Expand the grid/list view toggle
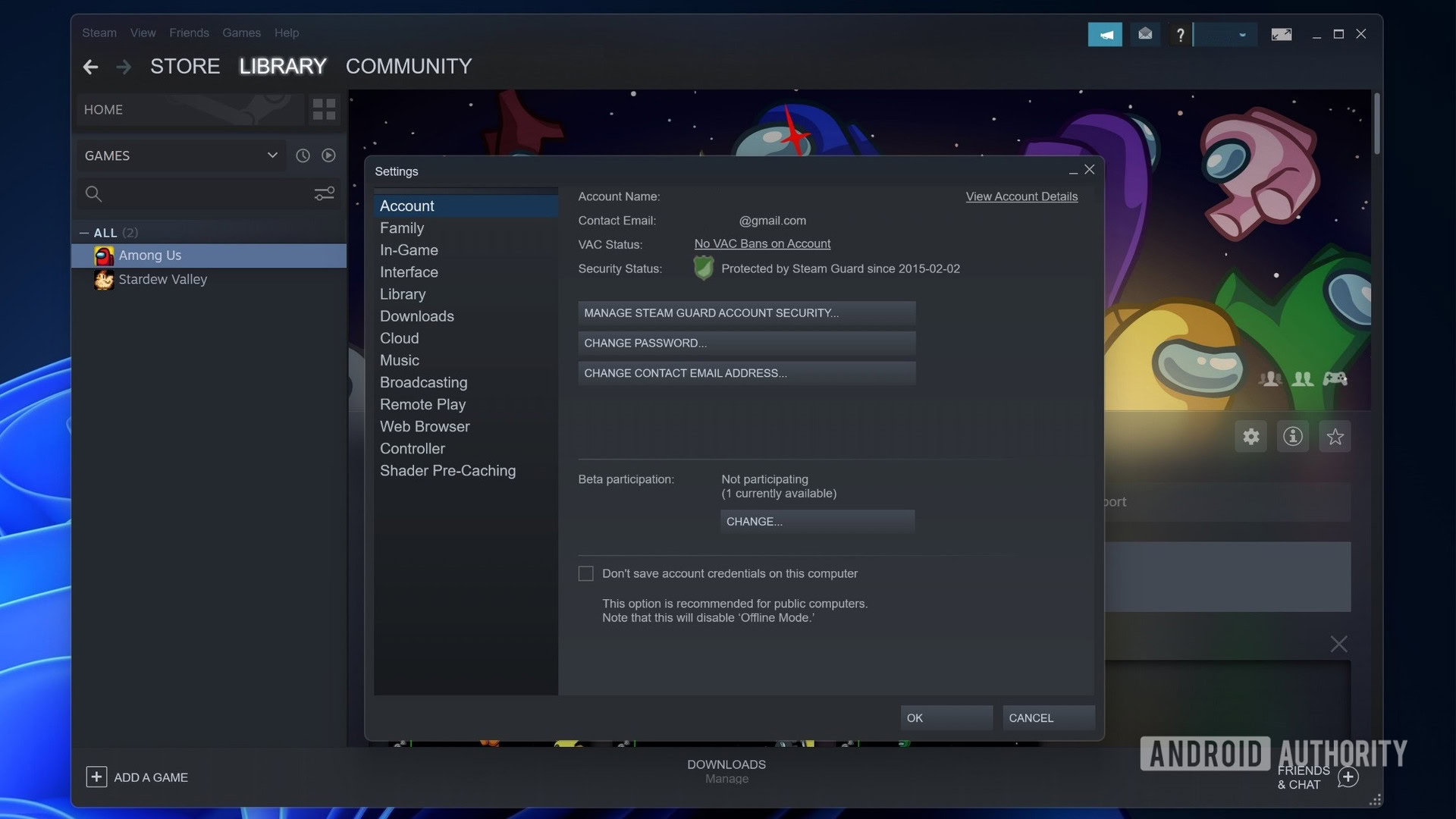Viewport: 1456px width, 819px height. click(x=324, y=108)
